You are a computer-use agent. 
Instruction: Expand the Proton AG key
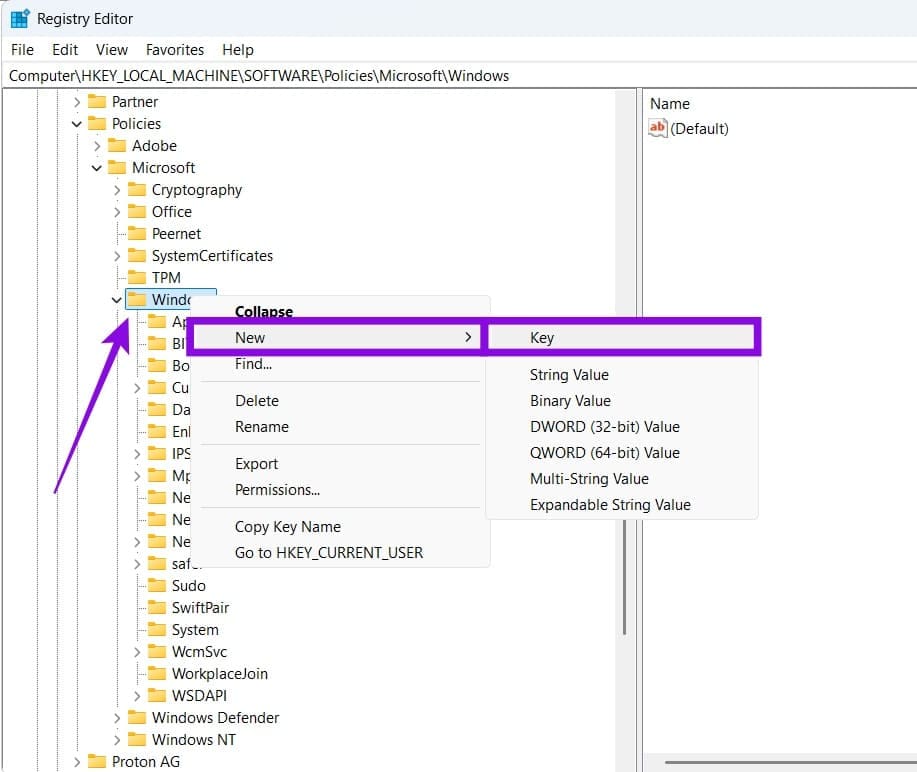tap(77, 761)
